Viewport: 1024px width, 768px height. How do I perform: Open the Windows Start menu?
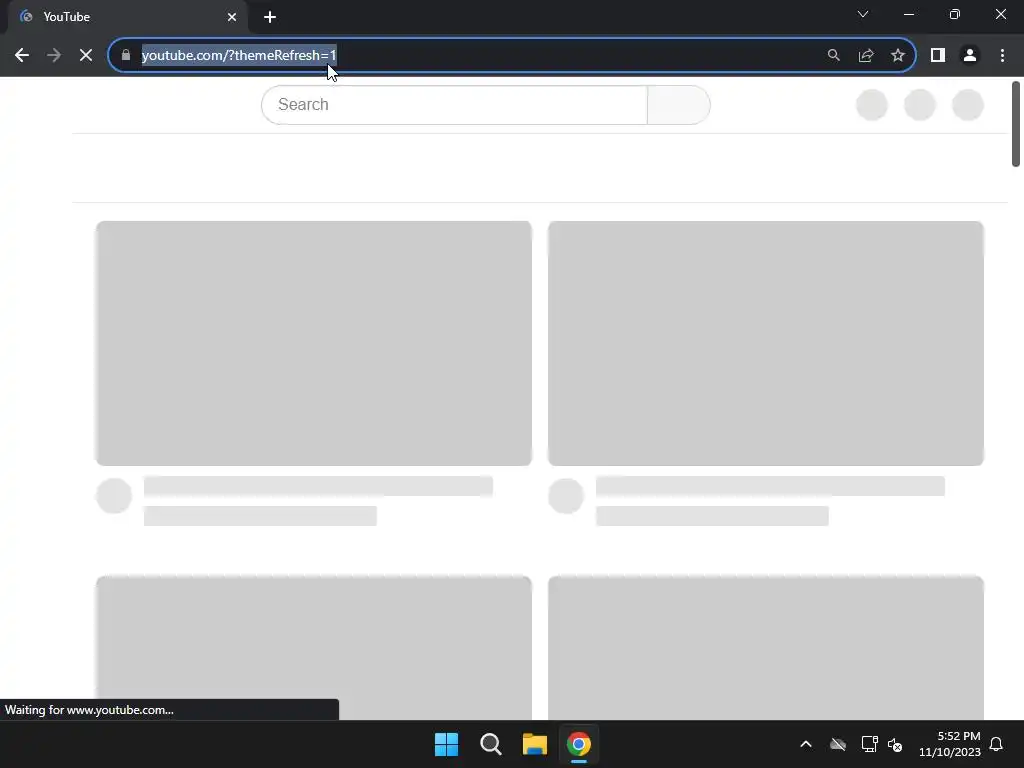pyautogui.click(x=447, y=744)
